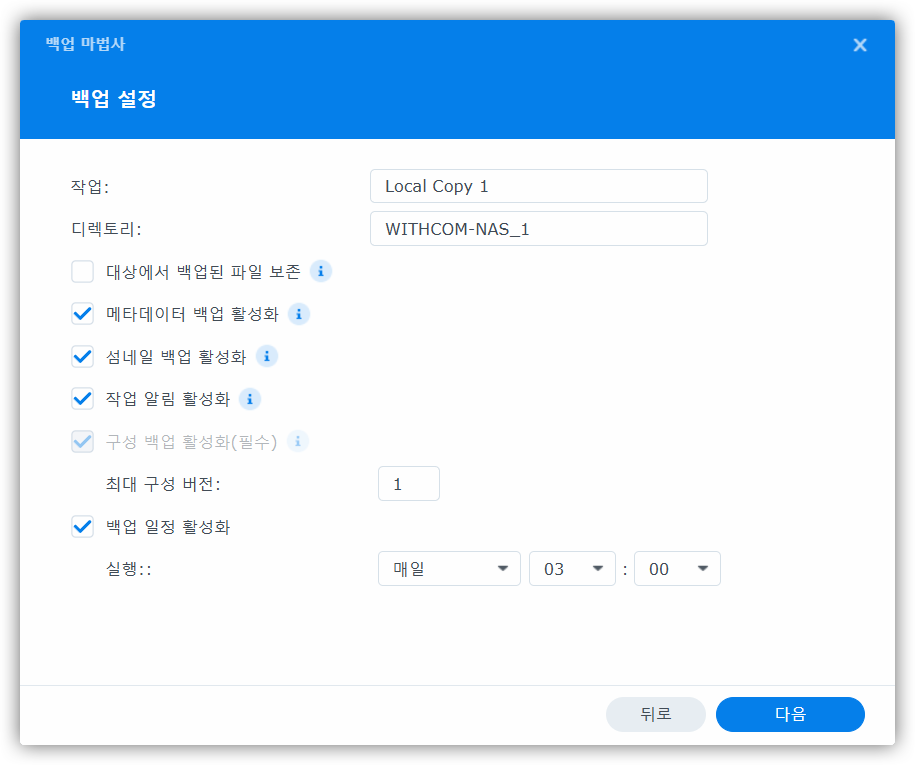
Task: Close the 백업 마법사 dialog with X
Action: tap(859, 45)
